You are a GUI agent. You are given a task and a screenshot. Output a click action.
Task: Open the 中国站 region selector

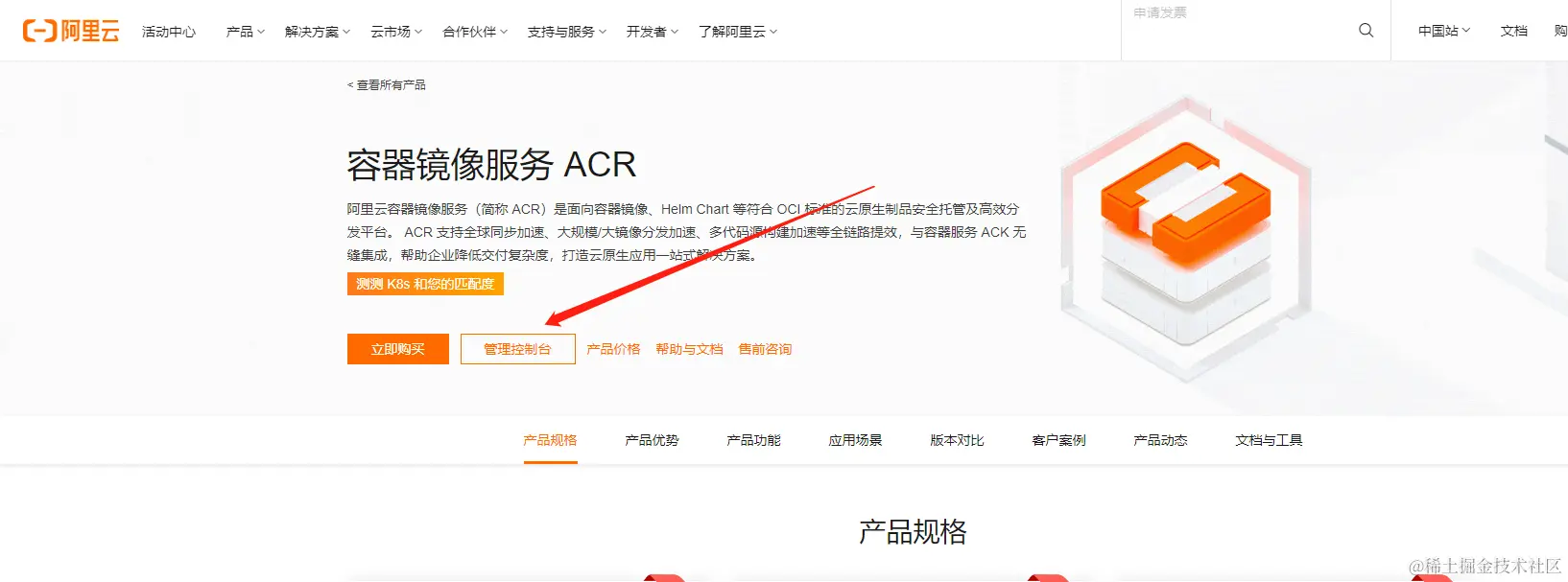pos(1444,31)
